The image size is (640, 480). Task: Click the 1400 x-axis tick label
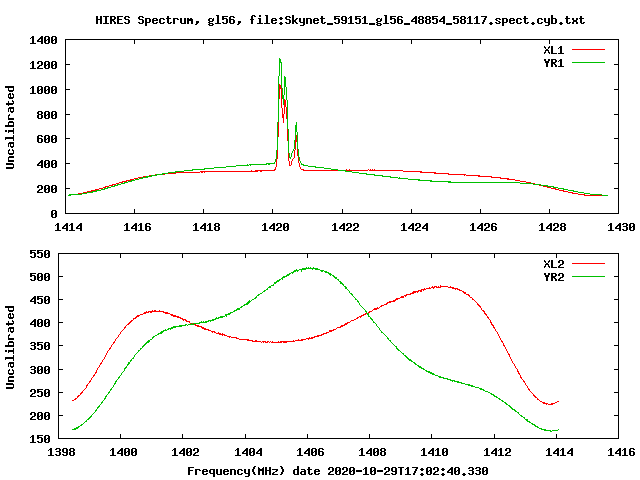coord(123,452)
